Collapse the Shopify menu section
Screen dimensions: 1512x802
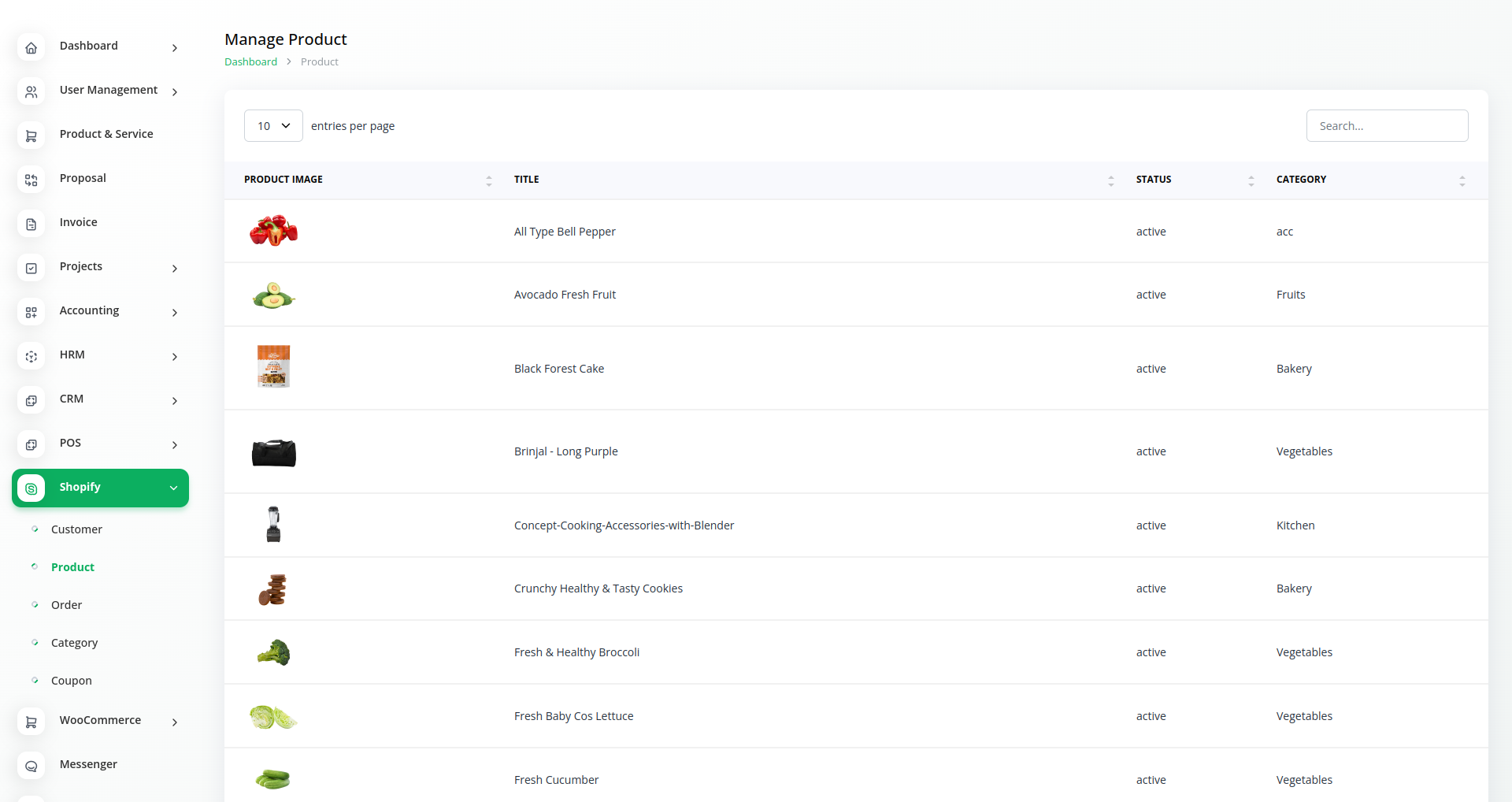[x=173, y=488]
